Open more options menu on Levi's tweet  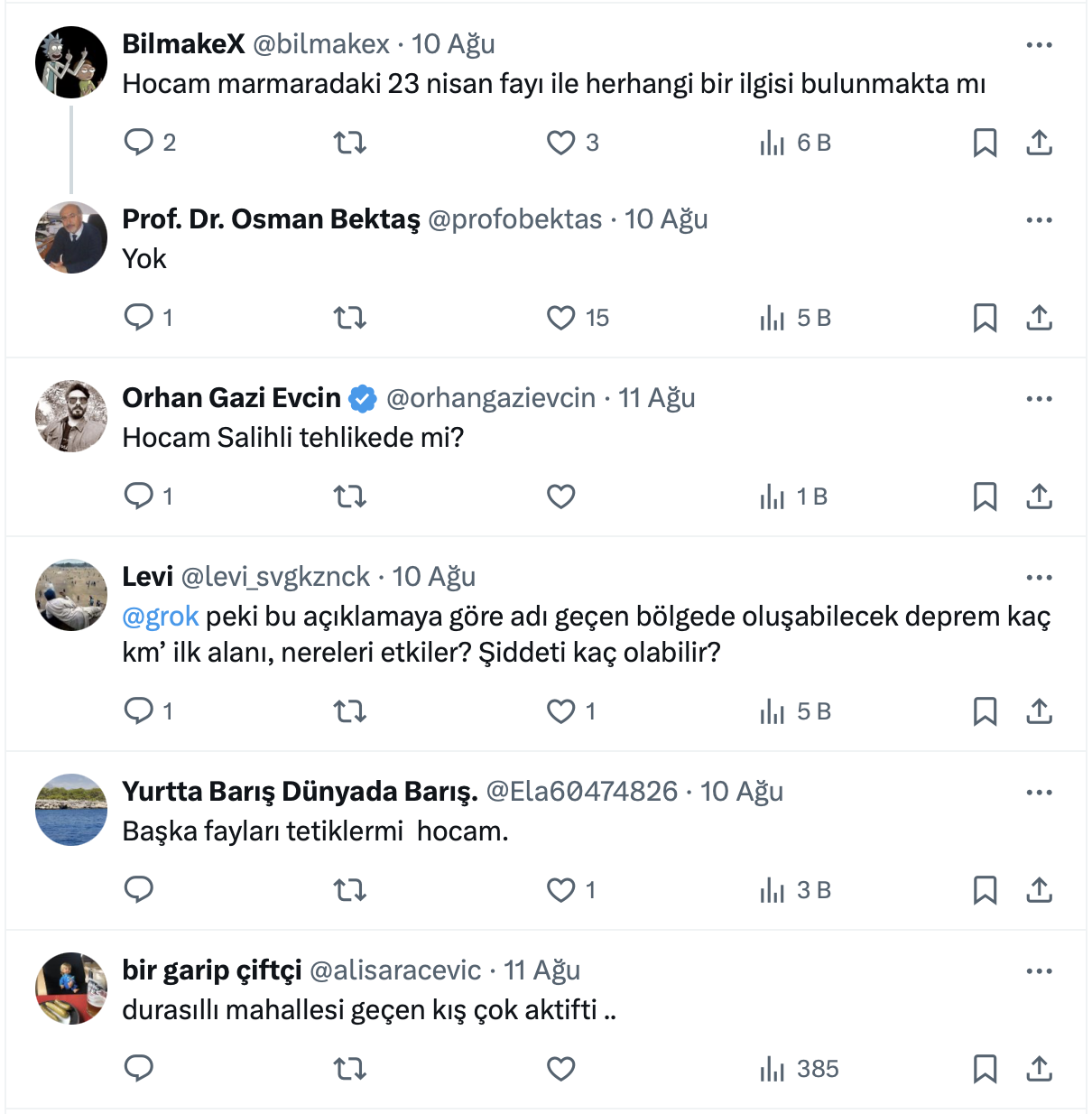pos(1039,578)
